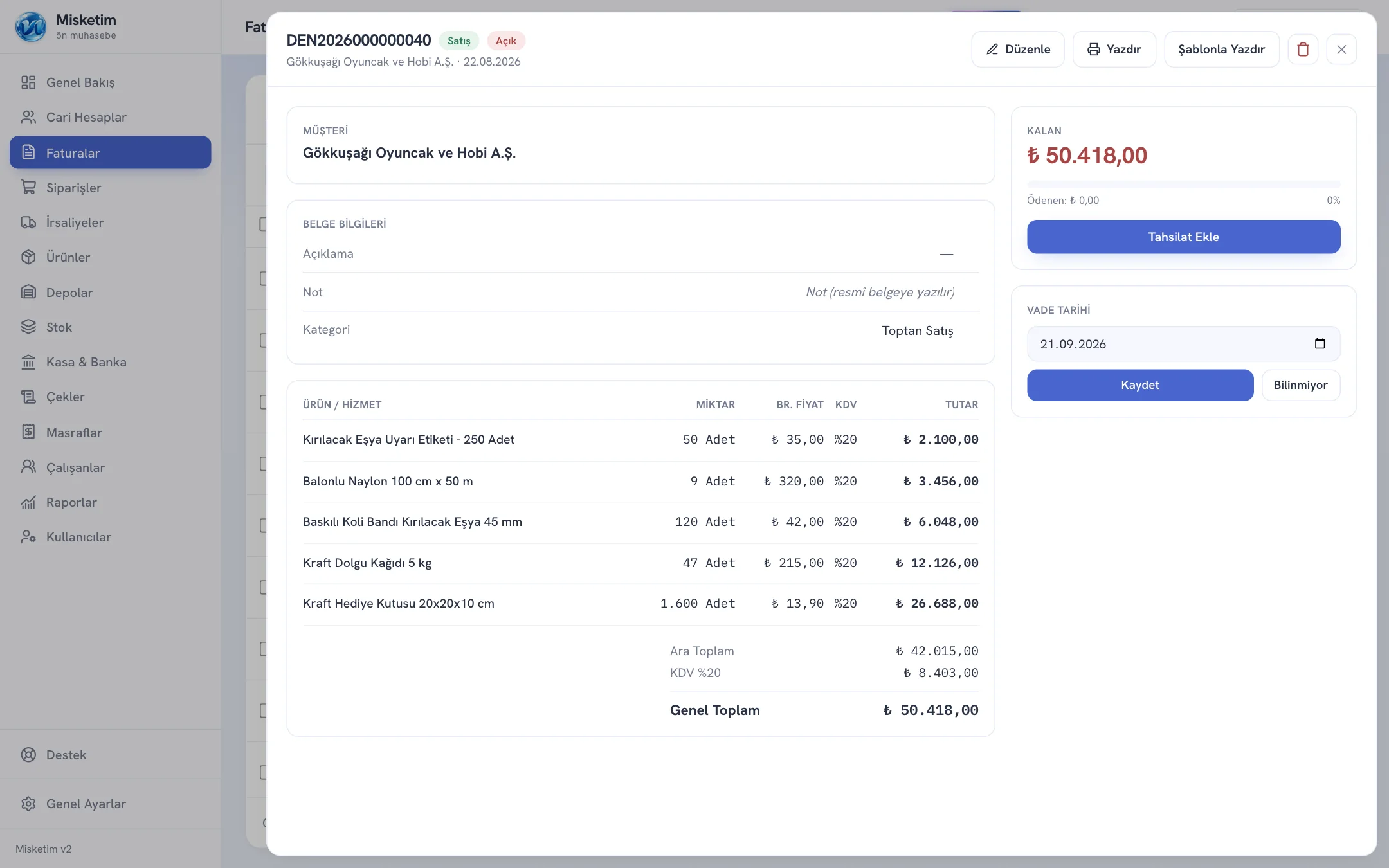Add a payment with Tahsilat Ekle
This screenshot has width=1389, height=868.
[x=1184, y=237]
